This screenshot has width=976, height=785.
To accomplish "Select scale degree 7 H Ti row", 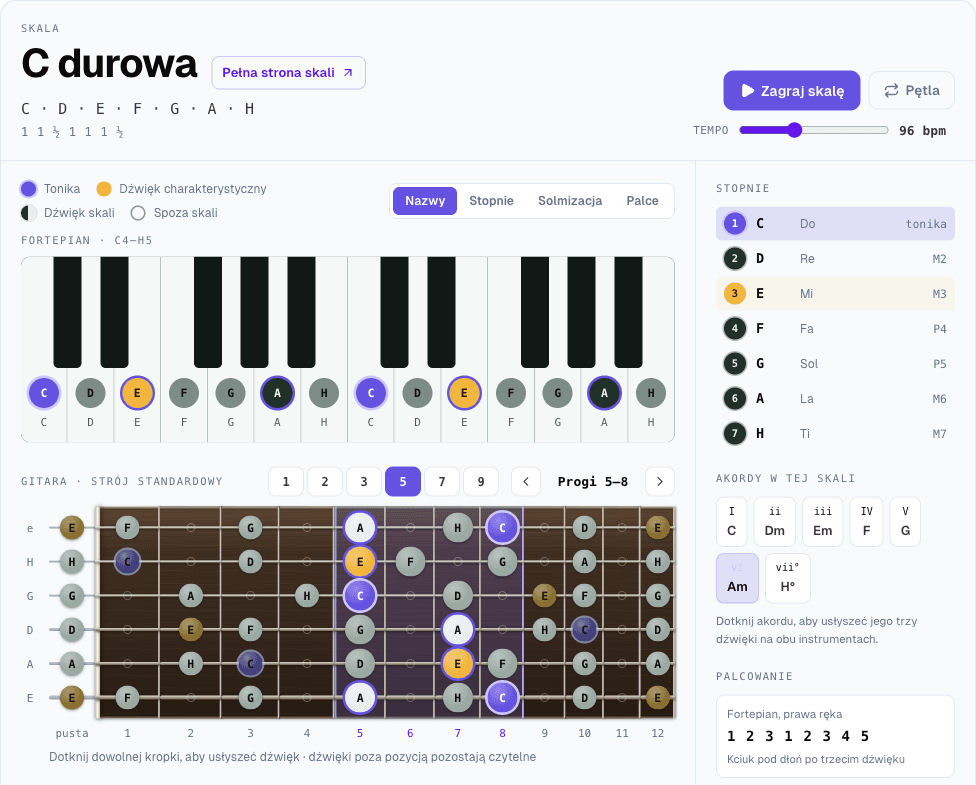I will click(835, 433).
